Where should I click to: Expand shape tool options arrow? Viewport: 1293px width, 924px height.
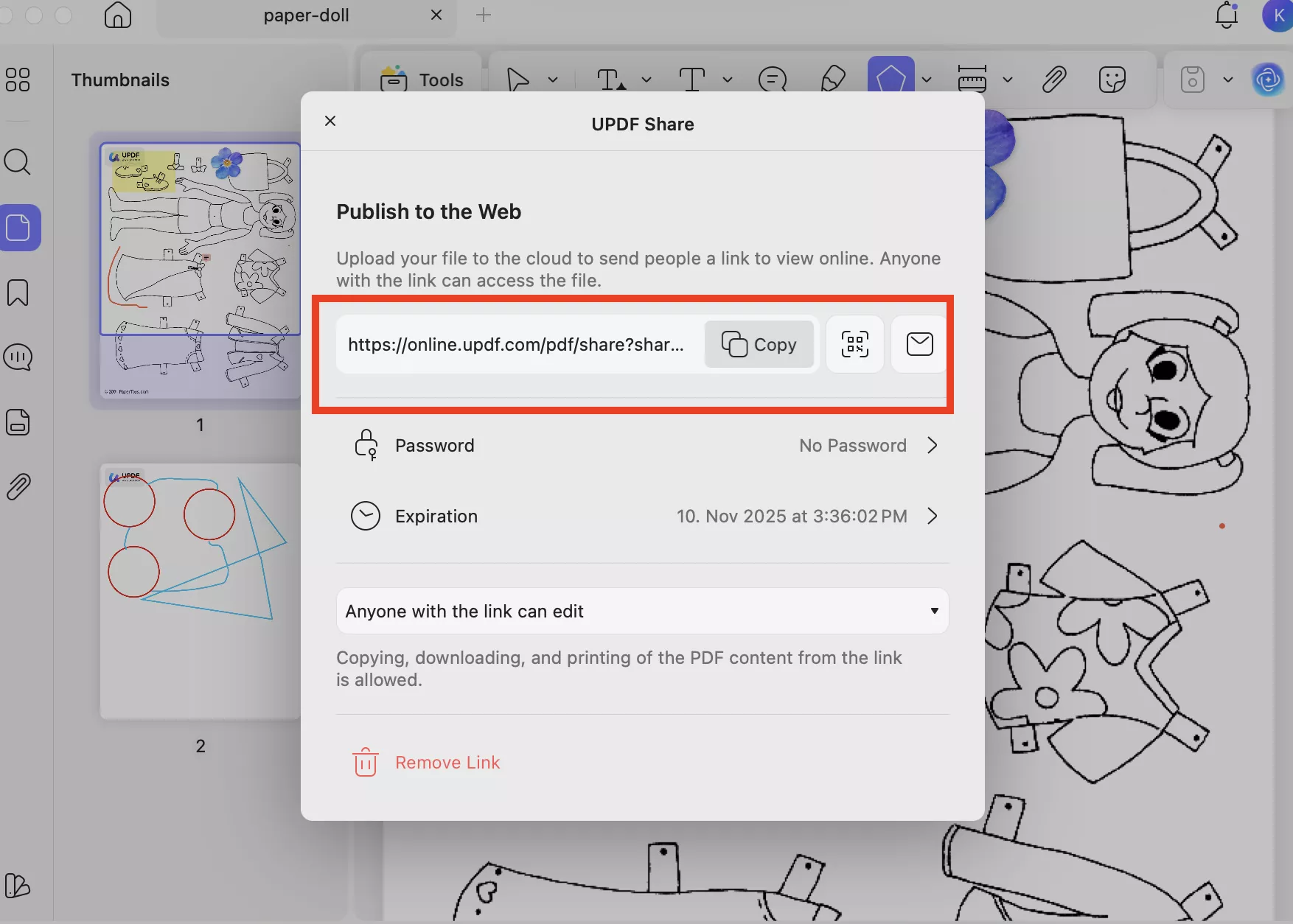[x=927, y=80]
